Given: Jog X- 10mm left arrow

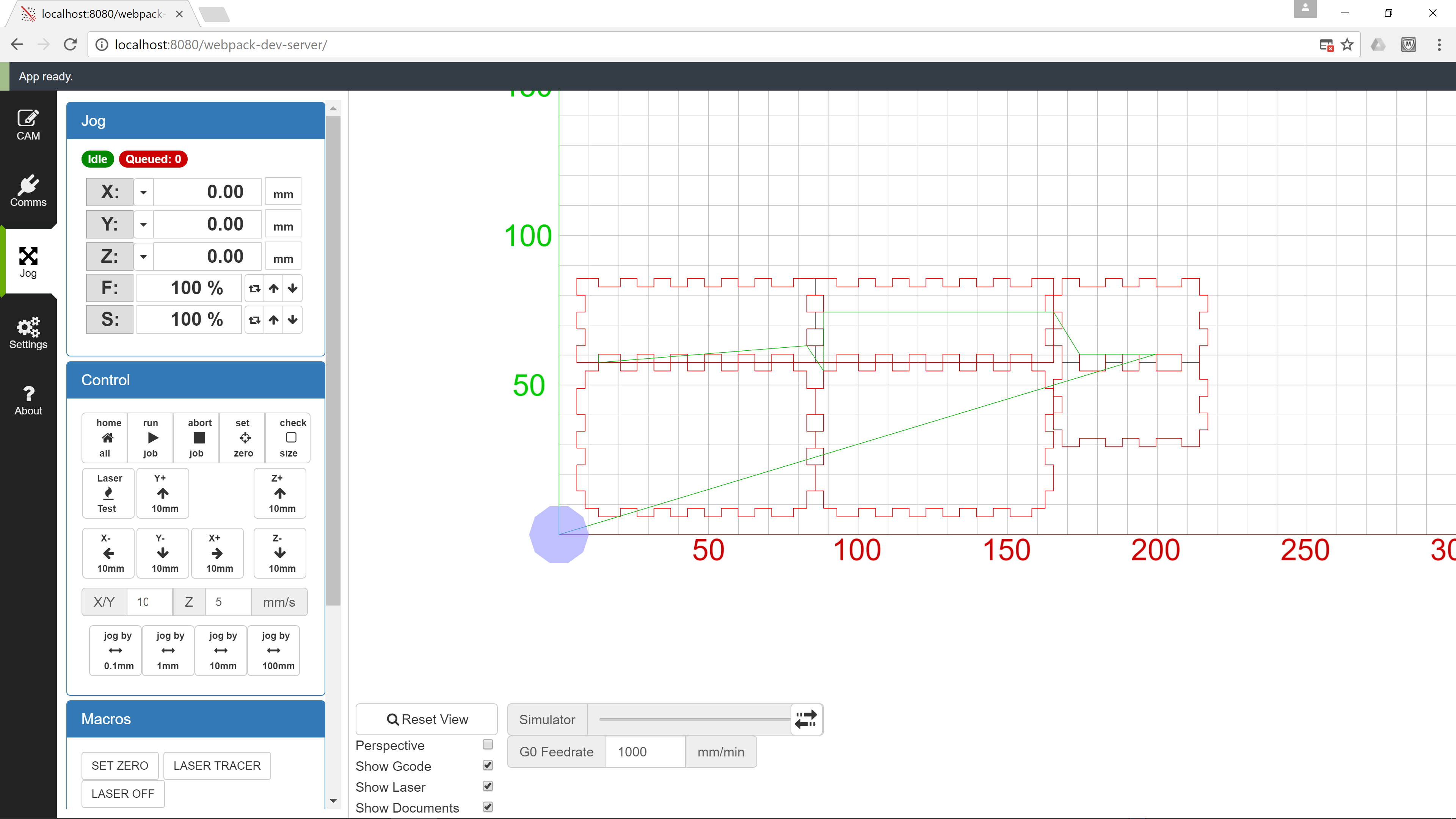Looking at the screenshot, I should [x=108, y=553].
